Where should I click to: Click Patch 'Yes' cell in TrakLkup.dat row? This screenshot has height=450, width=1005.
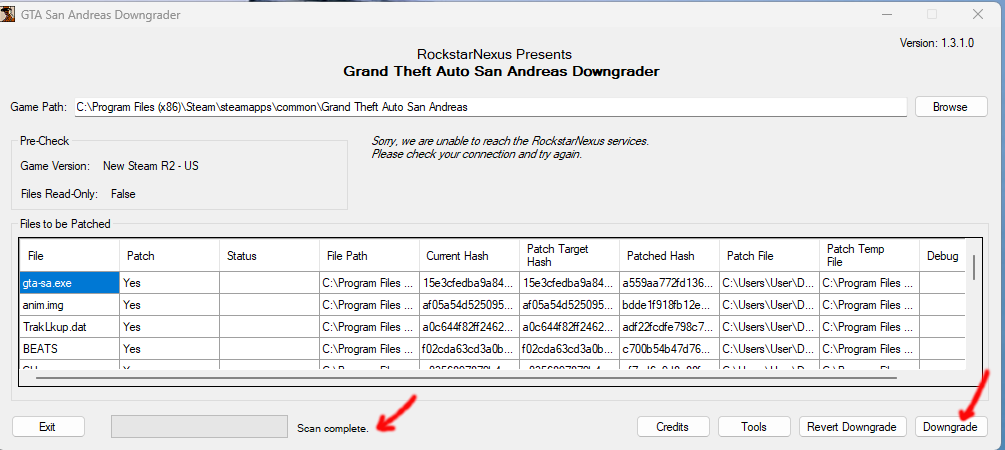[169, 327]
